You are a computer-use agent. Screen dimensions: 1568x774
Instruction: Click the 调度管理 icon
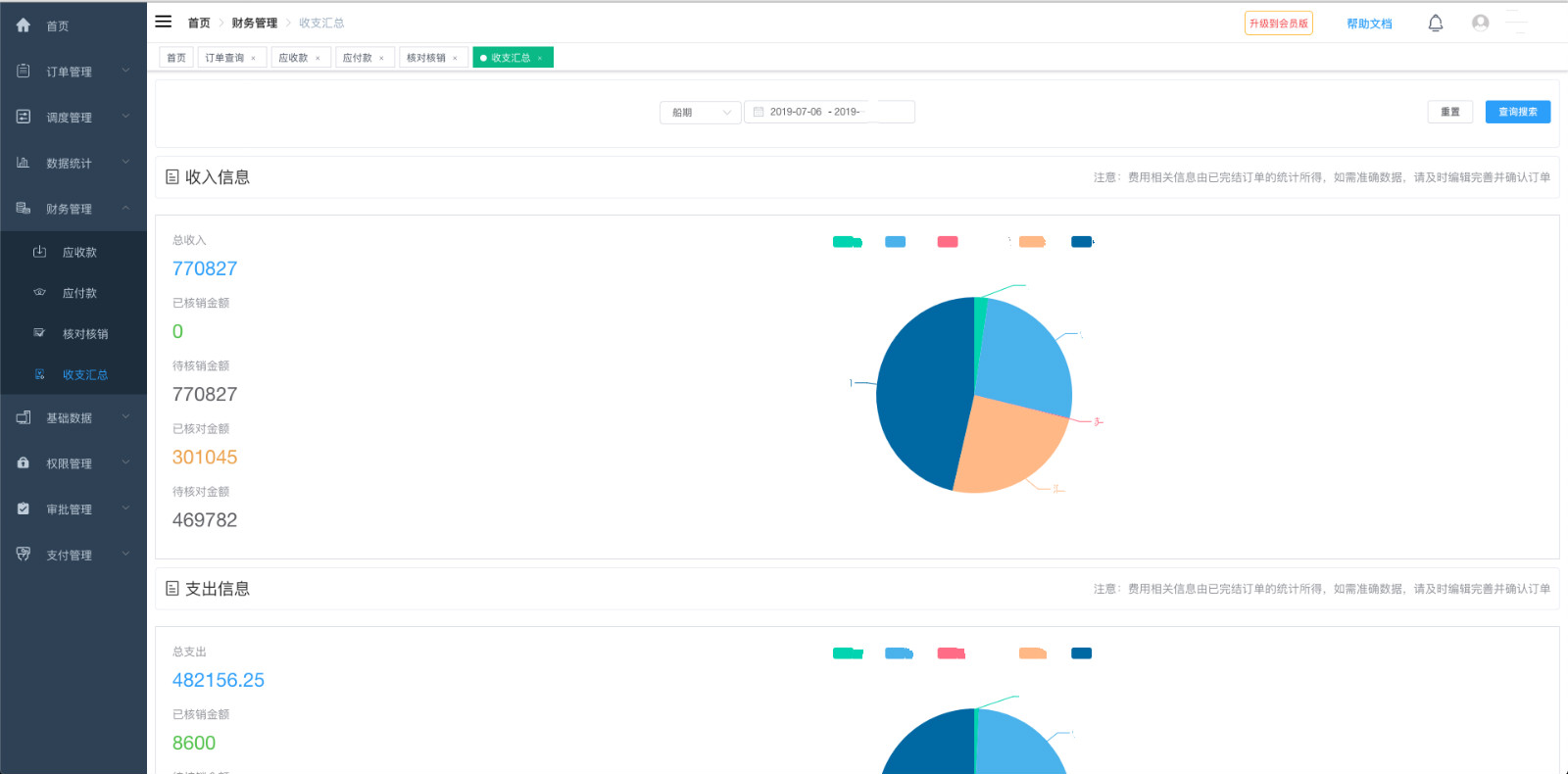24,117
